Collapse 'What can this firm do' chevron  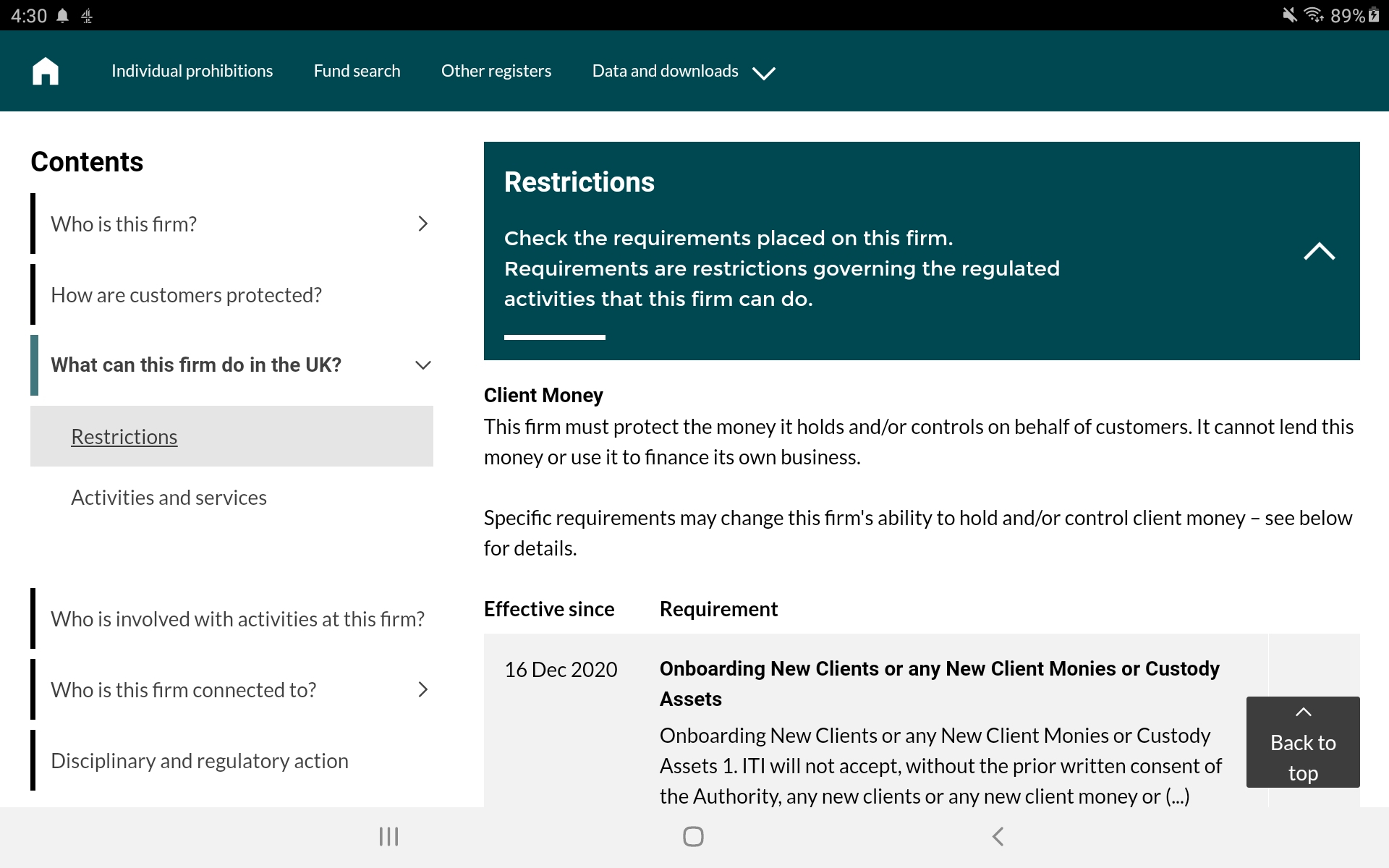pos(423,365)
